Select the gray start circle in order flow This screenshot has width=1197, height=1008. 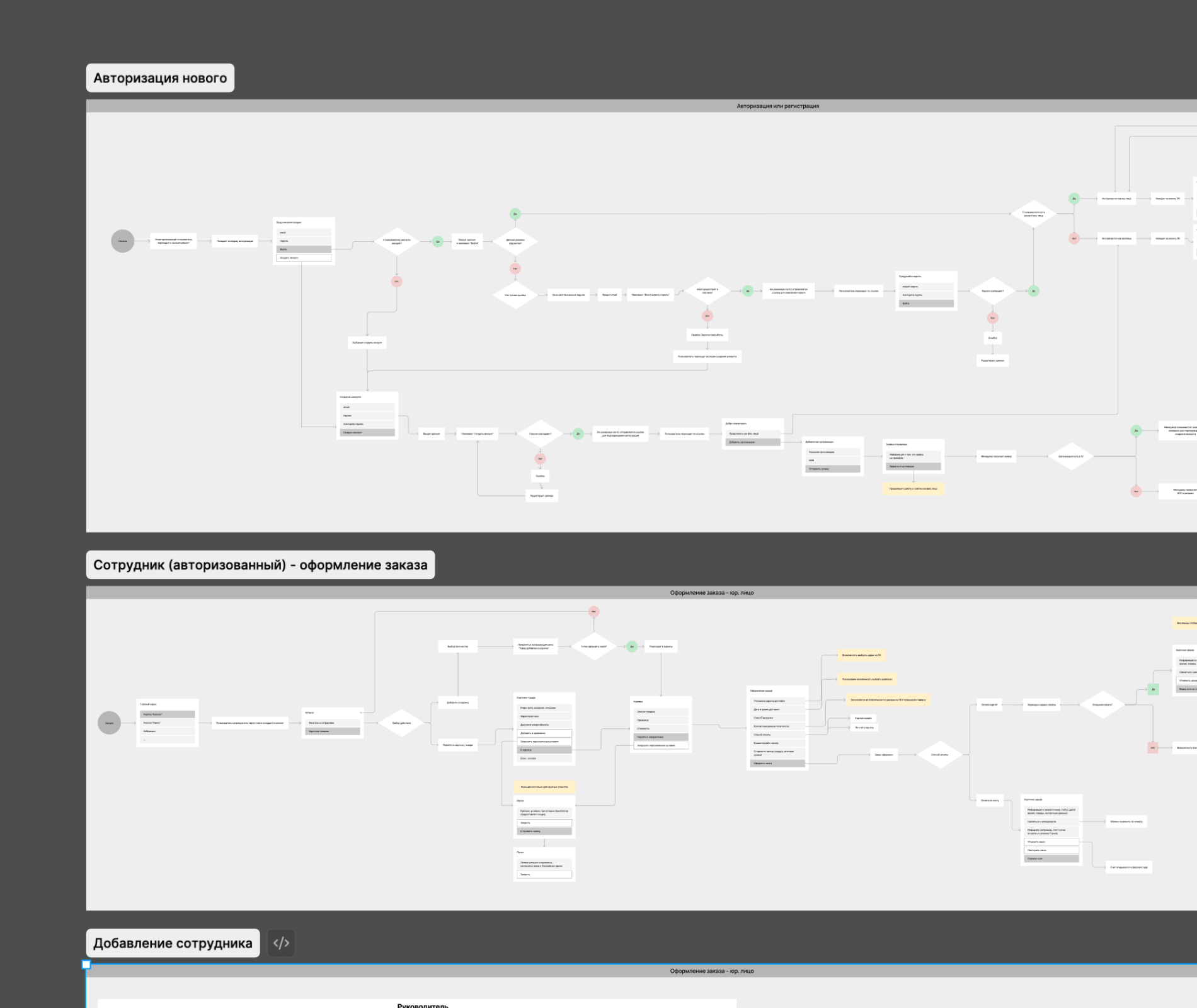(109, 723)
